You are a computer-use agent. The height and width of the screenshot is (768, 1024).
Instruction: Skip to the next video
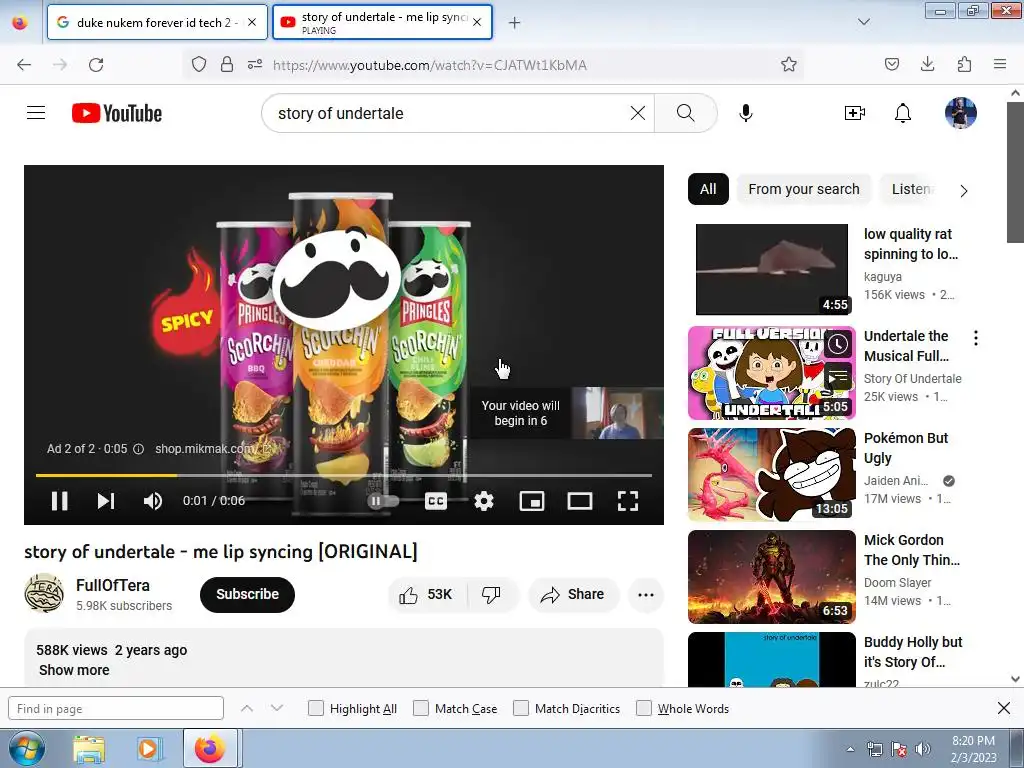tap(106, 501)
